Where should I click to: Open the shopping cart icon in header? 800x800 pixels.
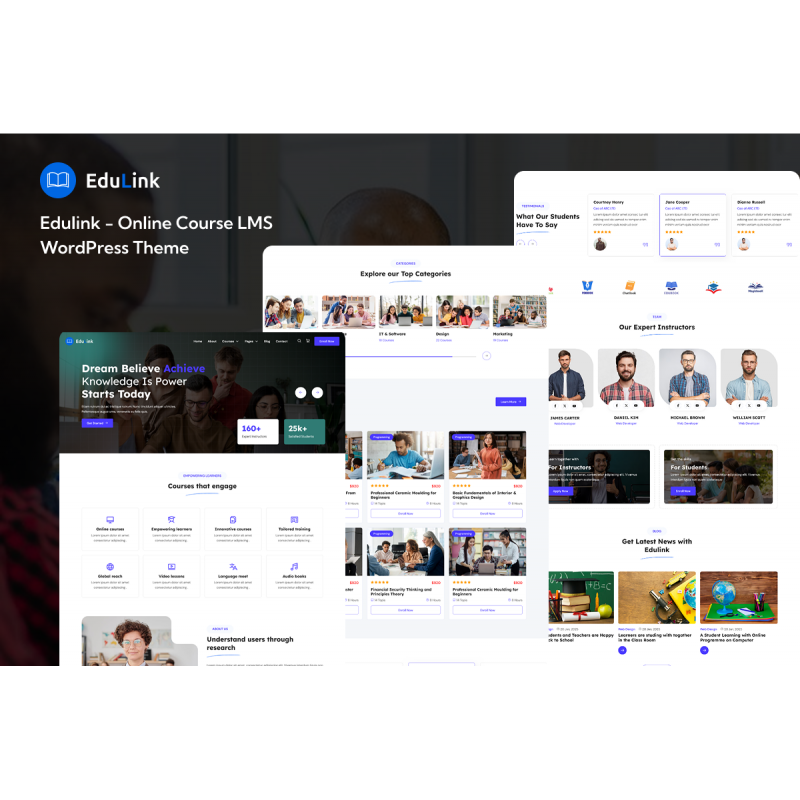click(x=308, y=341)
